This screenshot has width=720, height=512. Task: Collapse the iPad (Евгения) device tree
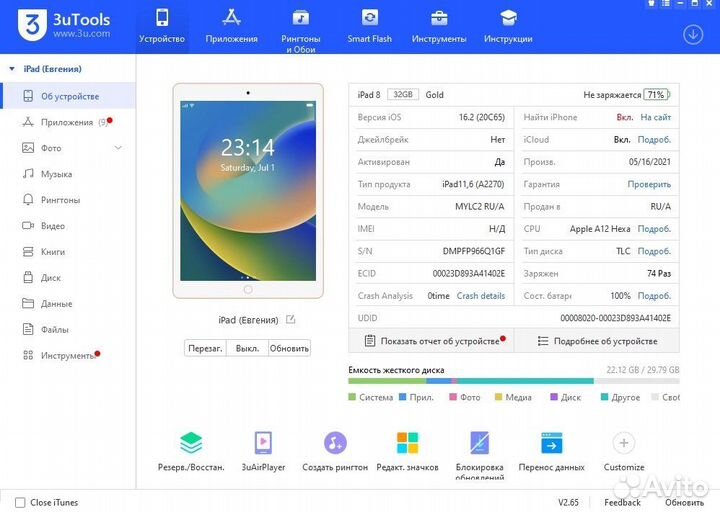pos(11,69)
